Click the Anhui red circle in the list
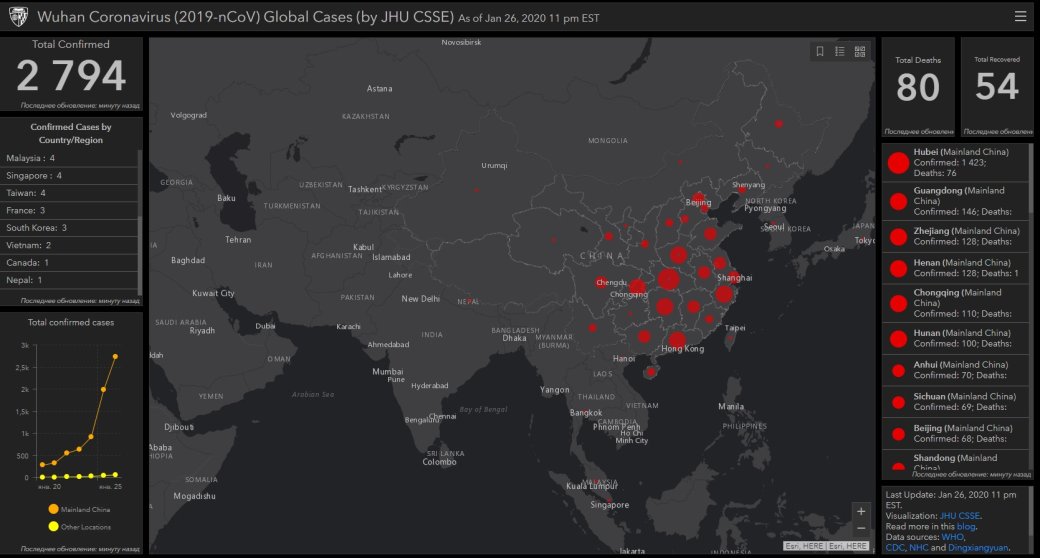The width and height of the screenshot is (1040, 558). (898, 371)
